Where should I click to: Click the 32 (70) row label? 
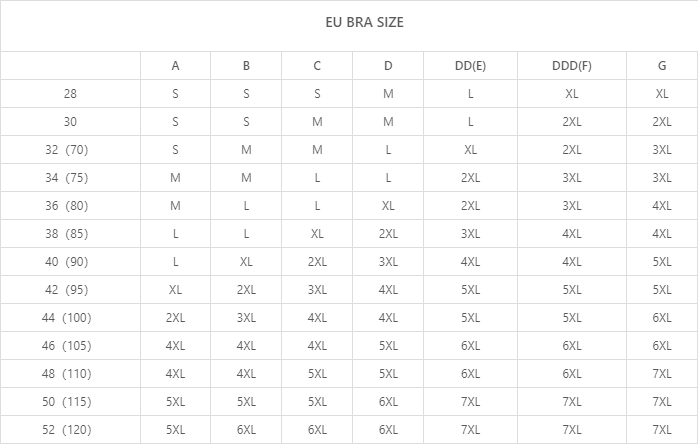click(70, 150)
